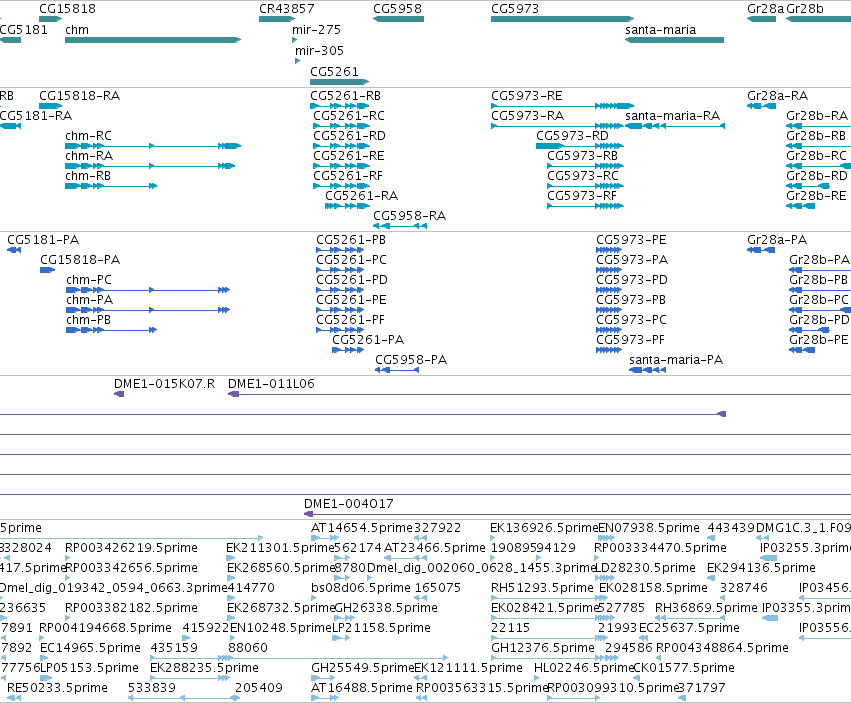Click the santa-maria gene label
Image resolution: width=851 pixels, height=703 pixels.
pyautogui.click(x=661, y=30)
